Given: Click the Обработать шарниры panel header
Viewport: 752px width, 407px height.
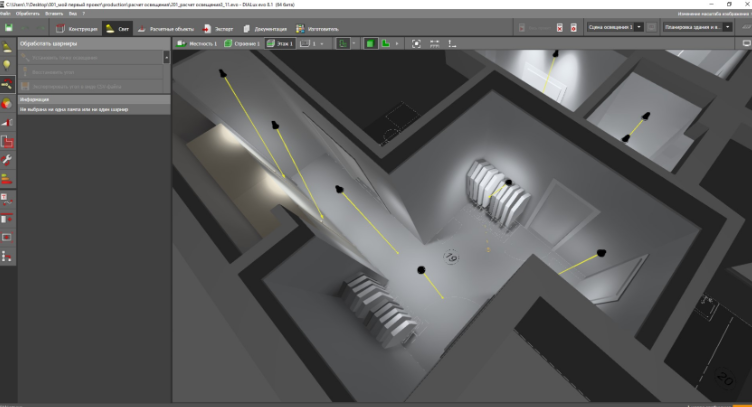Looking at the screenshot, I should (94, 44).
